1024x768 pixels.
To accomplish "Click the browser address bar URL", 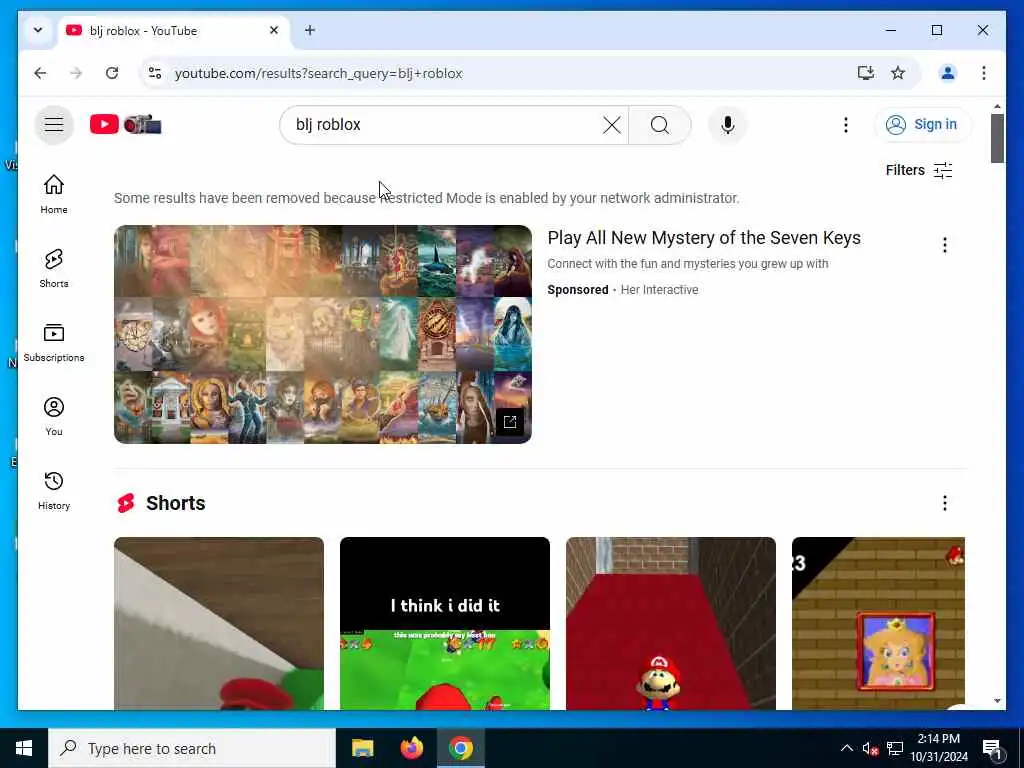I will tap(319, 73).
